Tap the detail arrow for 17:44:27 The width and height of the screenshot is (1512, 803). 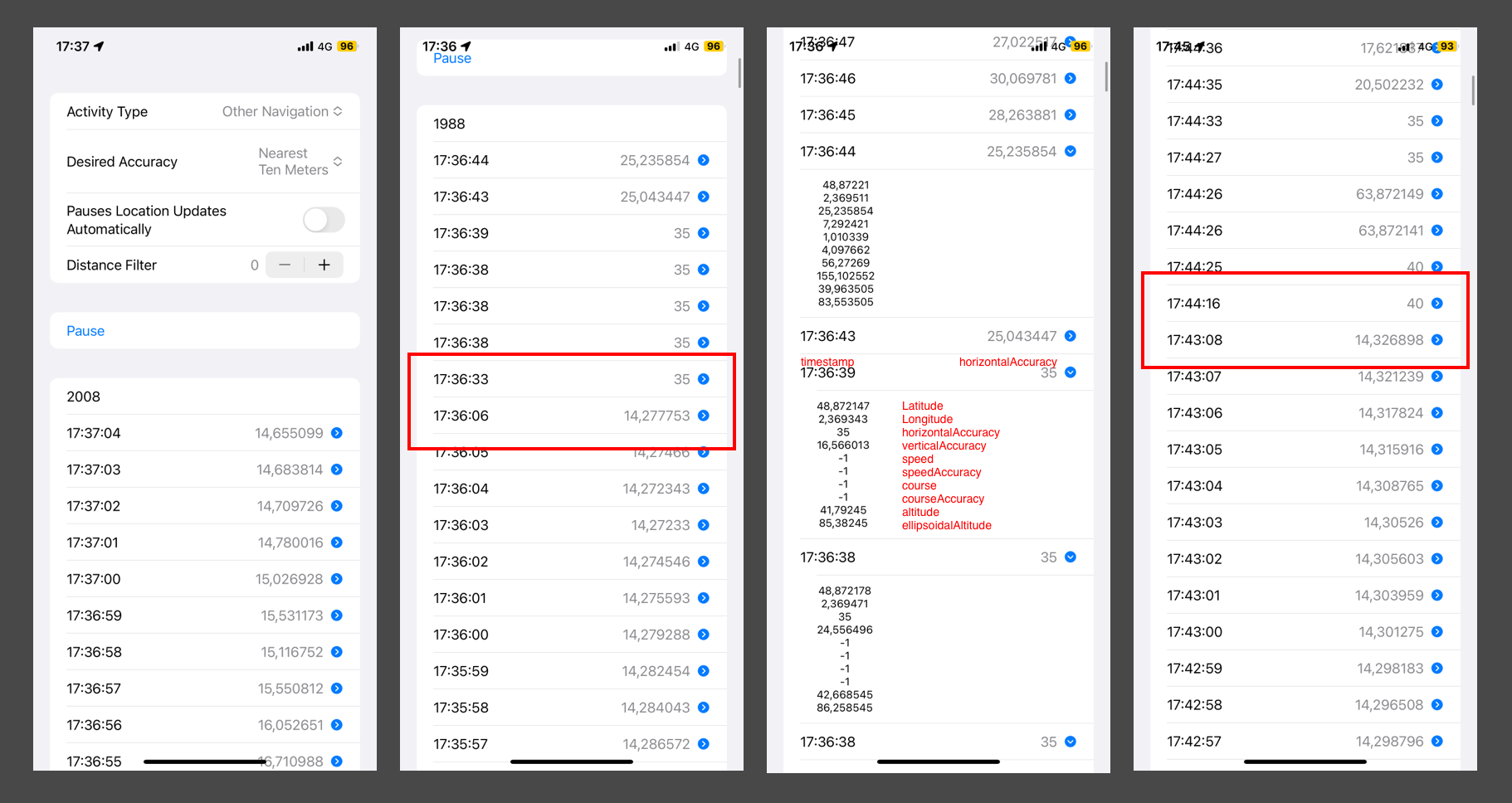[1437, 158]
